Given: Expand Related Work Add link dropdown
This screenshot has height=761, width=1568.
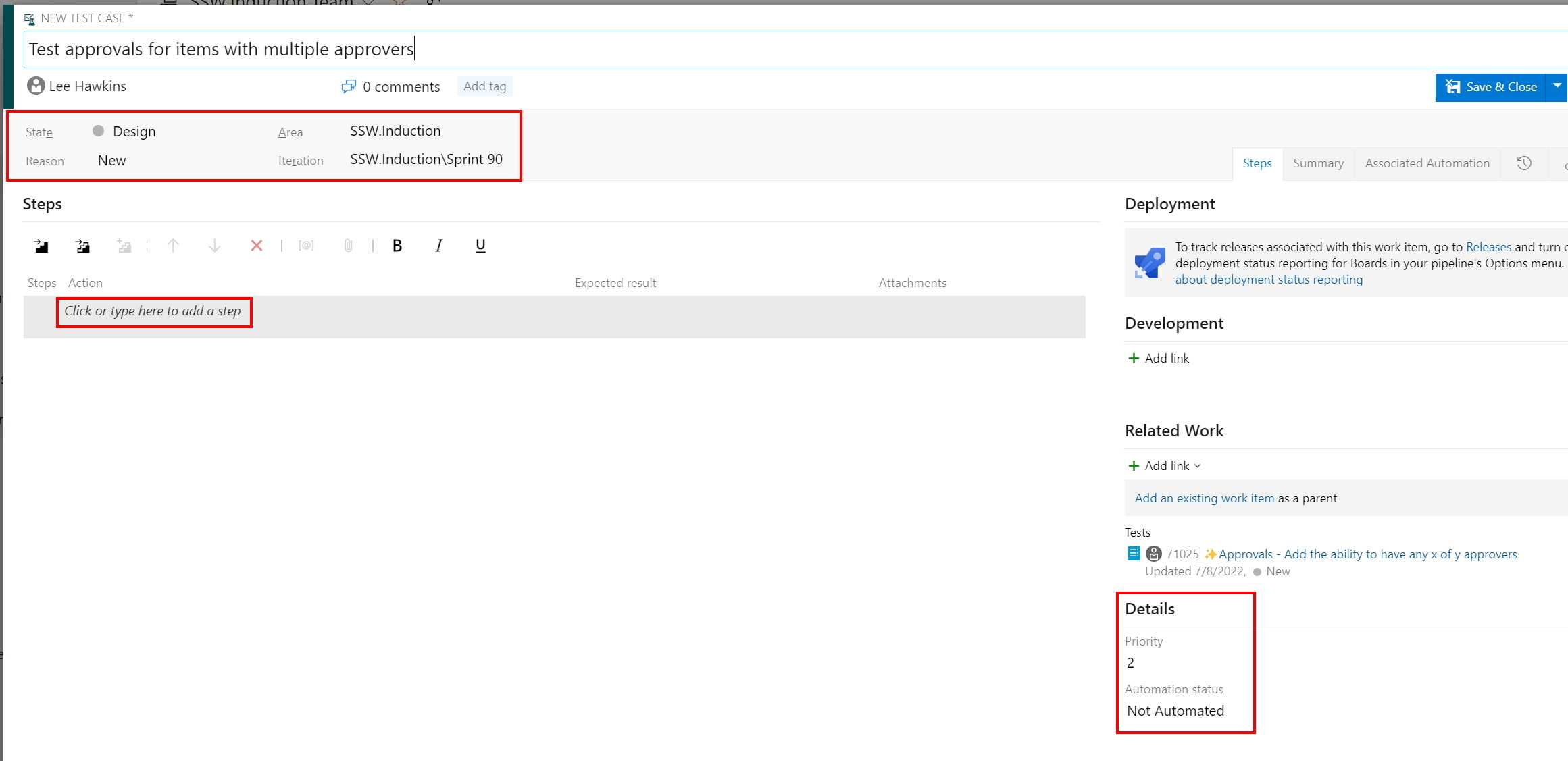Looking at the screenshot, I should coord(1197,466).
